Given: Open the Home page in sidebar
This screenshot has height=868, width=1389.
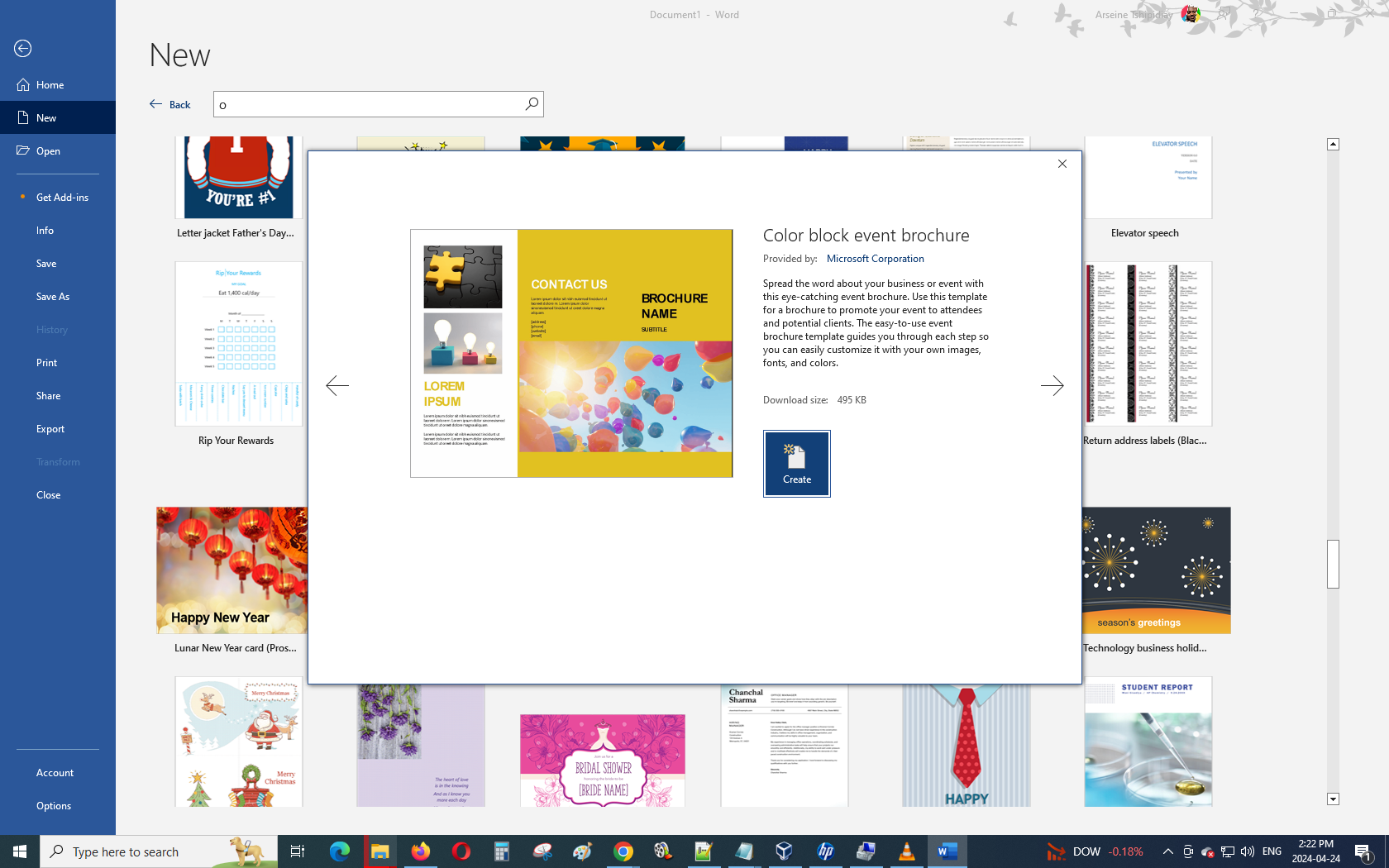Looking at the screenshot, I should (50, 85).
